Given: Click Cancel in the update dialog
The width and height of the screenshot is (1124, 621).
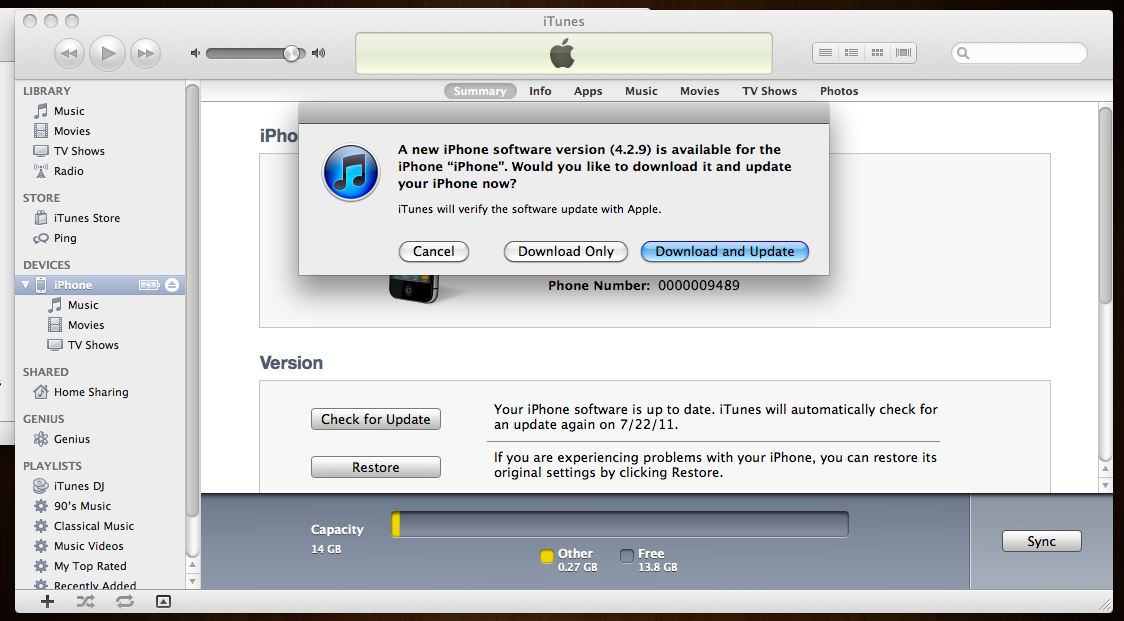Looking at the screenshot, I should 434,252.
